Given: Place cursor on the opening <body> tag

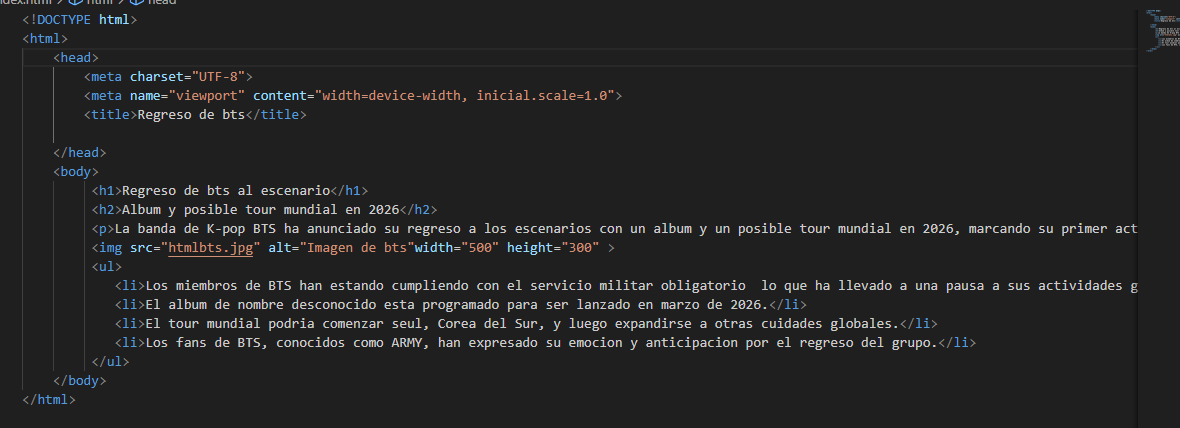Looking at the screenshot, I should coord(76,172).
